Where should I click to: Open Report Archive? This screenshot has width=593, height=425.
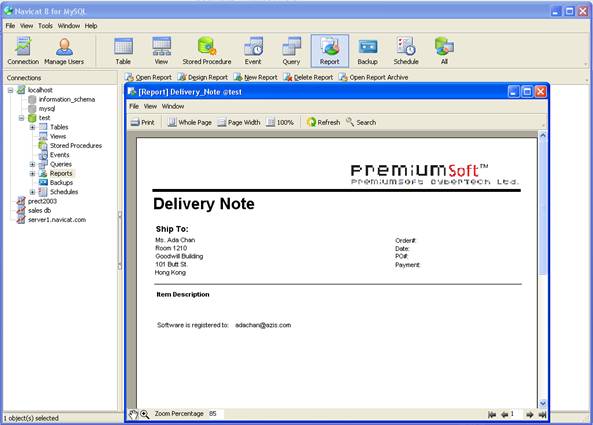pos(373,77)
